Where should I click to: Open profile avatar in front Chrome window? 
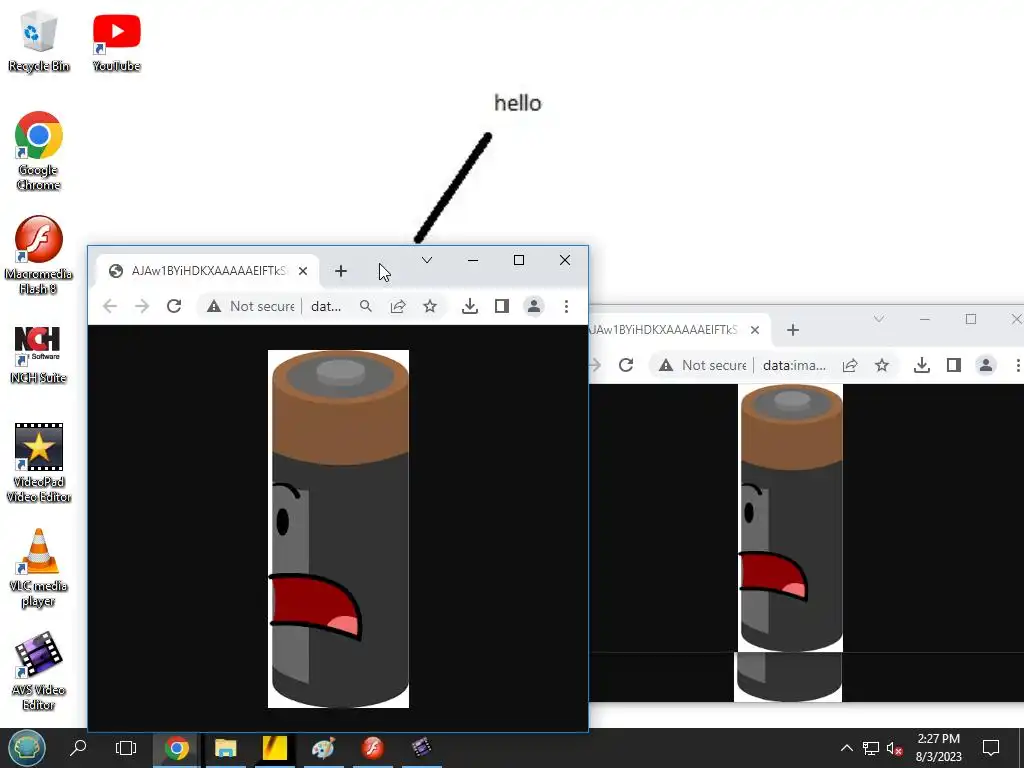tap(534, 306)
